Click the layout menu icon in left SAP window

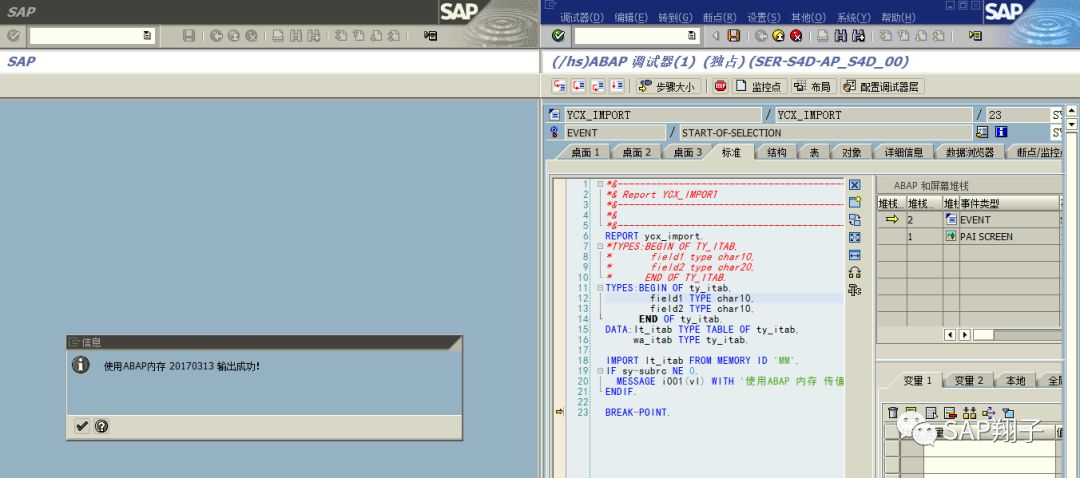(430, 36)
